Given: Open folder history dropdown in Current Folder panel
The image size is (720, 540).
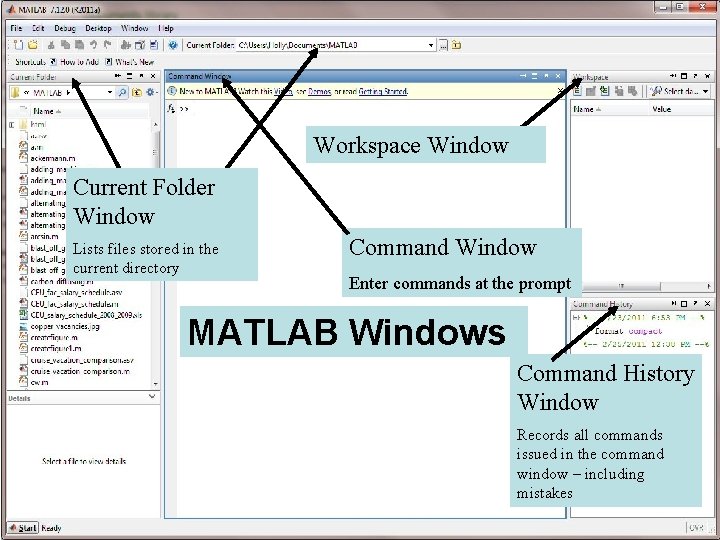Looking at the screenshot, I should (x=110, y=92).
